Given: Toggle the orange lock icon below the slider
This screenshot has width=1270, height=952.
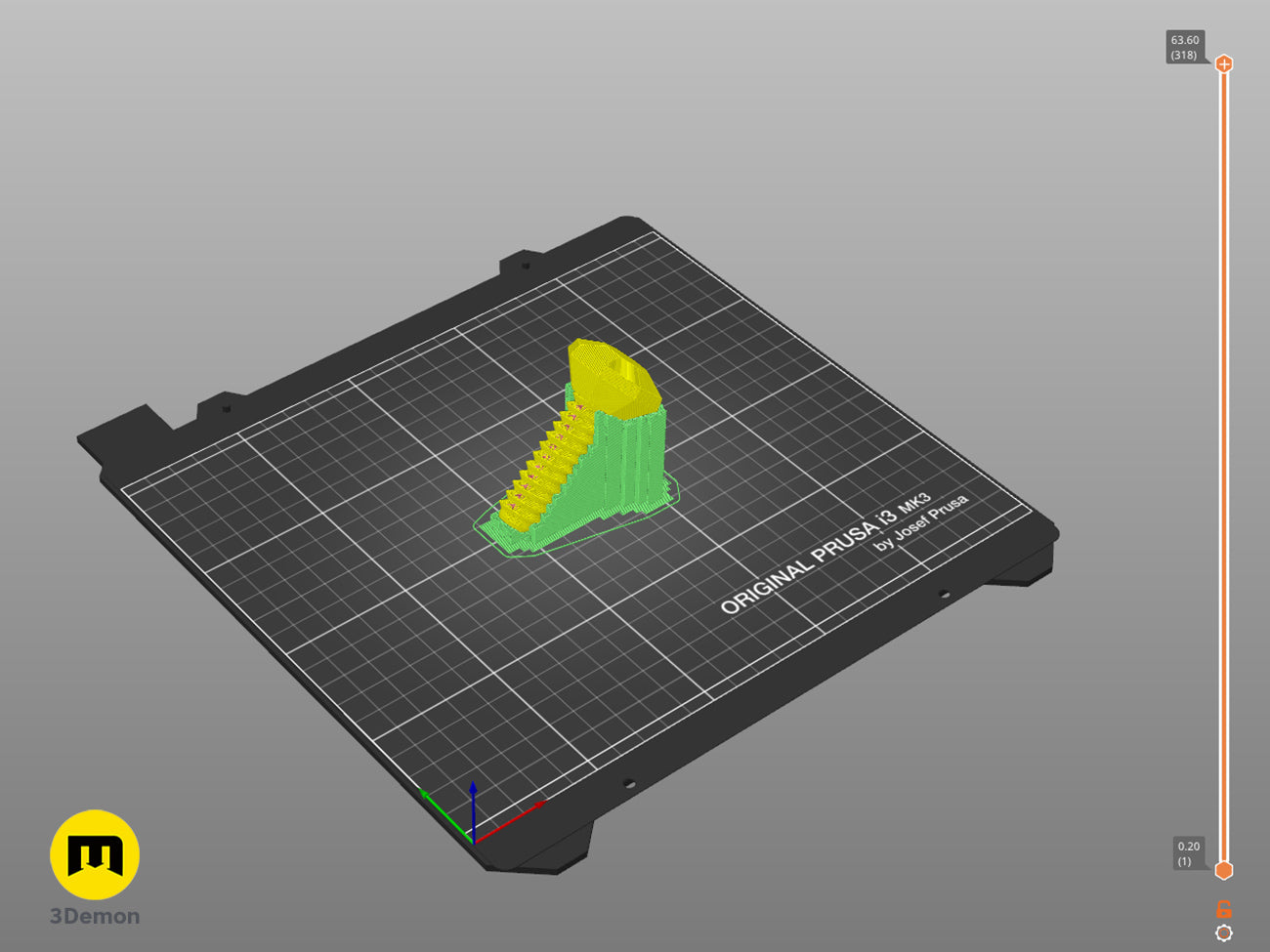Looking at the screenshot, I should (x=1223, y=909).
